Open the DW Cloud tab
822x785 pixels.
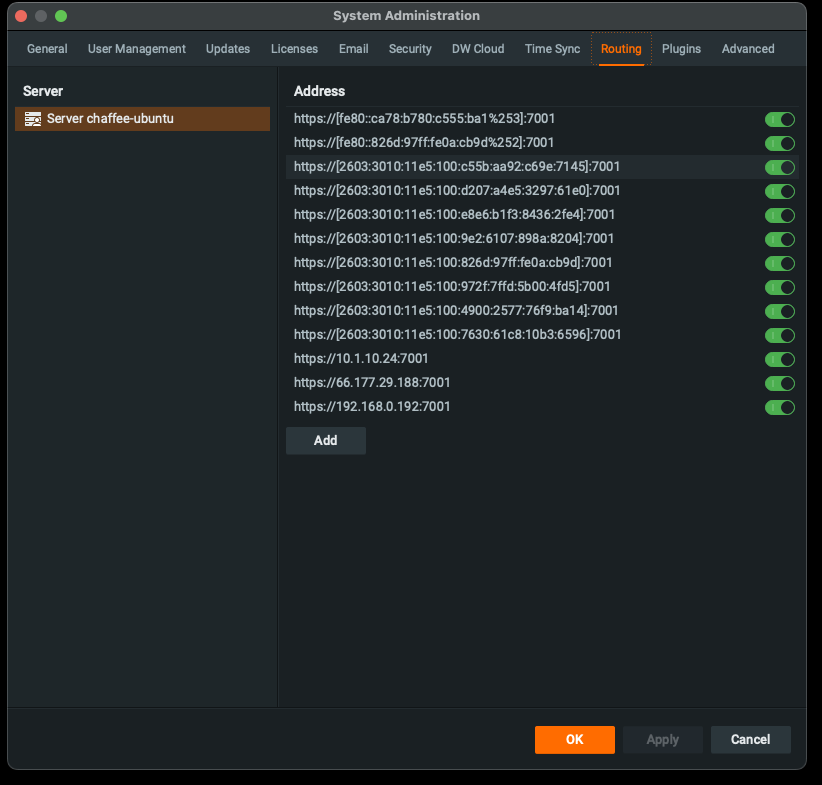(478, 49)
